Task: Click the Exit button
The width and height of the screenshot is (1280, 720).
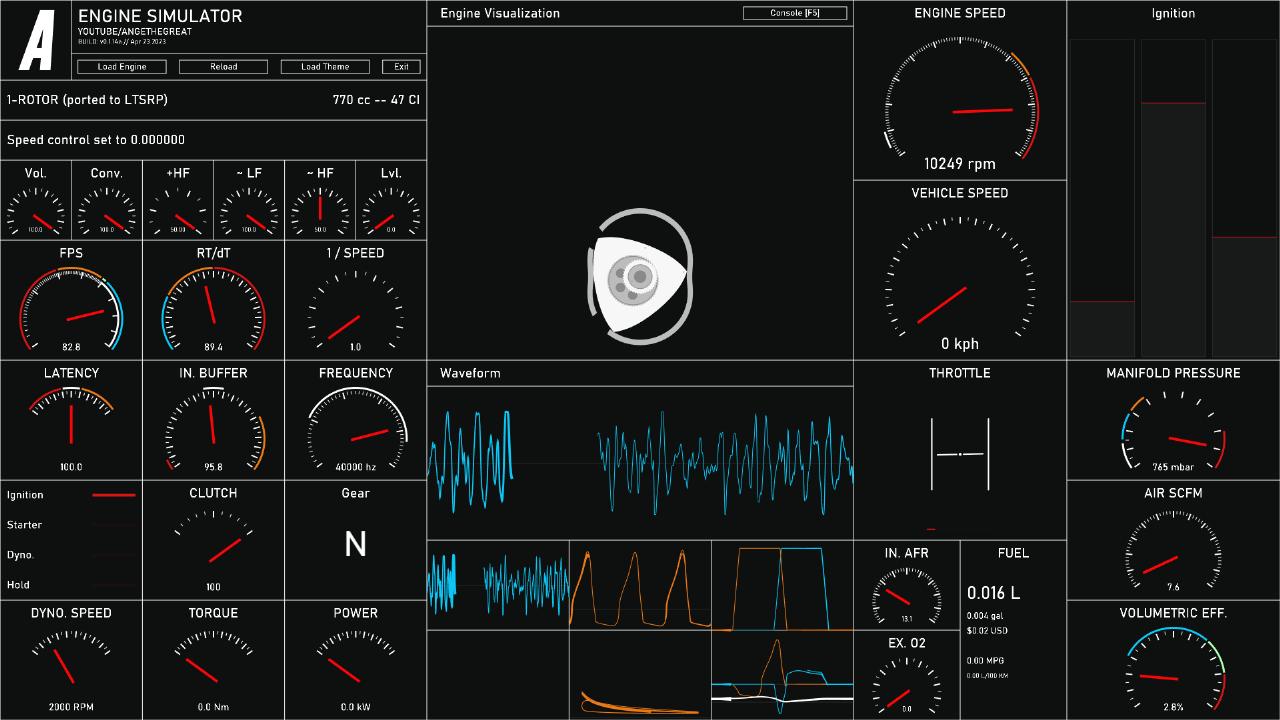Action: pyautogui.click(x=401, y=67)
